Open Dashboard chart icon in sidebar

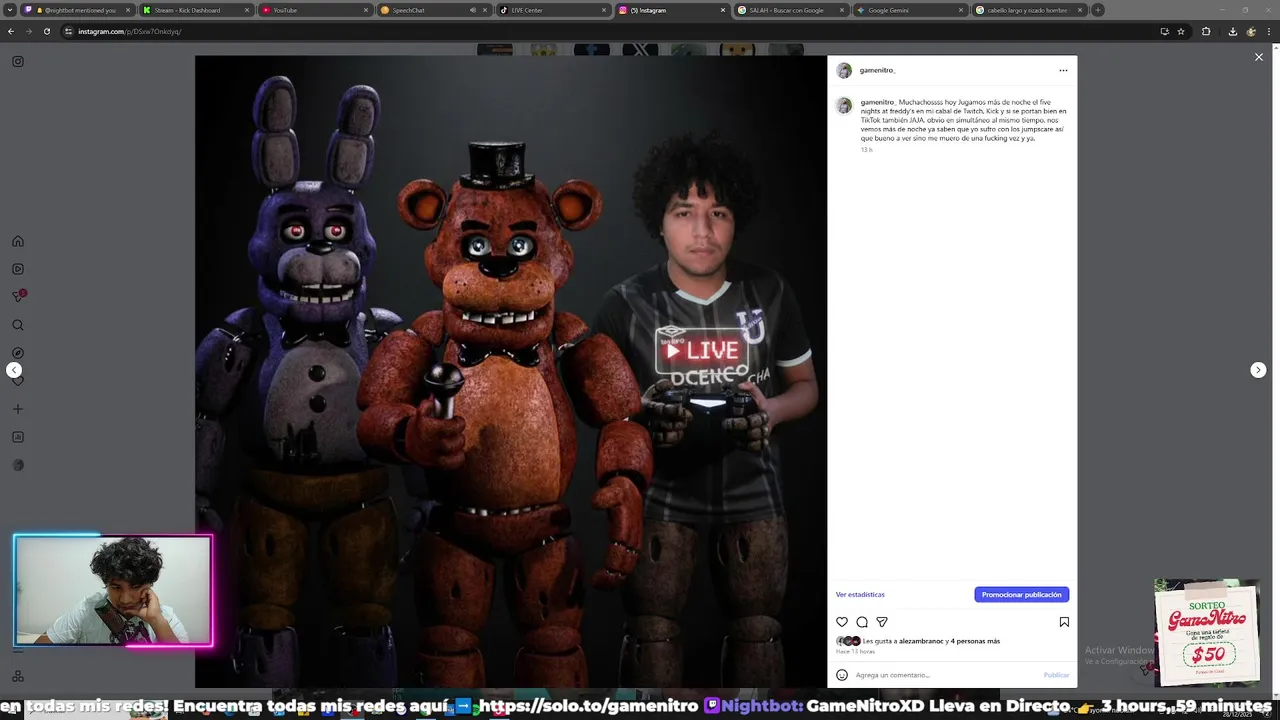click(x=18, y=437)
